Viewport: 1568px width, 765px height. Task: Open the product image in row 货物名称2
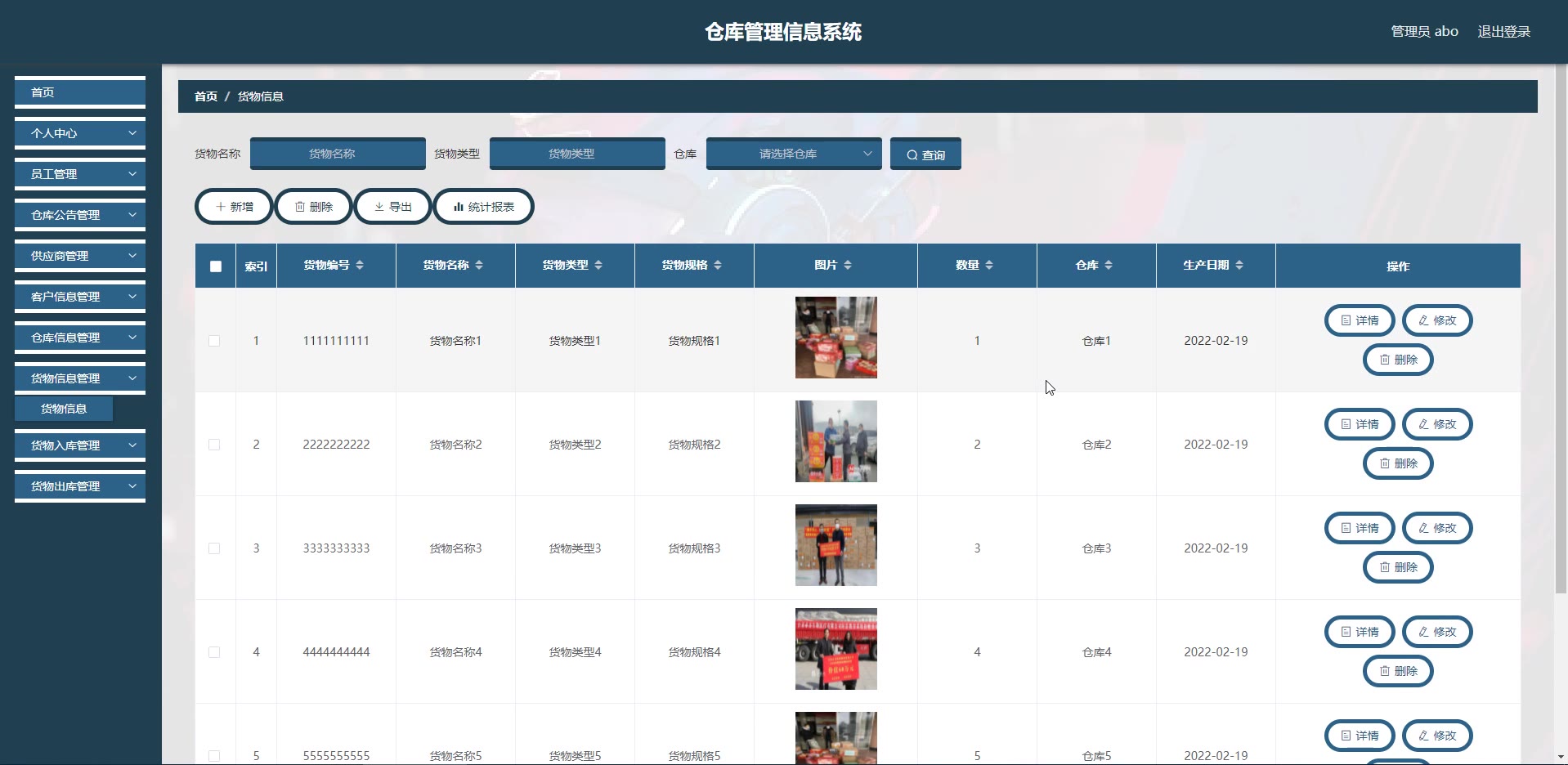[x=836, y=441]
